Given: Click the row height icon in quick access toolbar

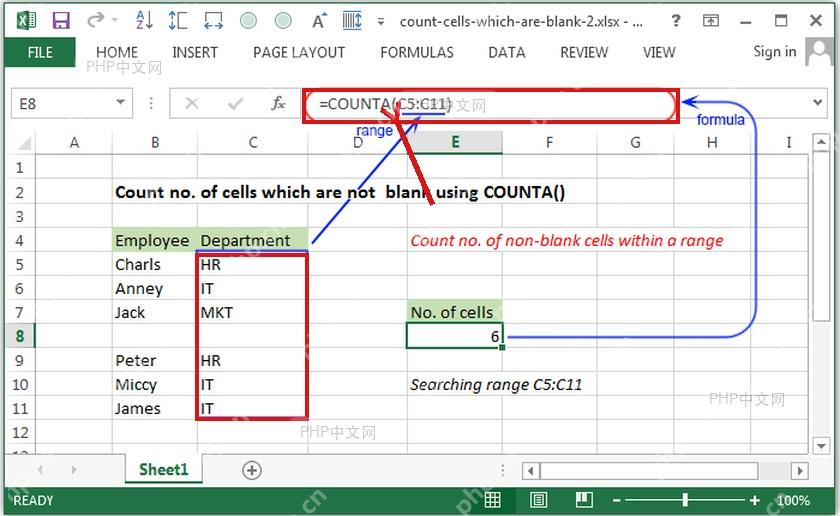Looking at the screenshot, I should 177,20.
